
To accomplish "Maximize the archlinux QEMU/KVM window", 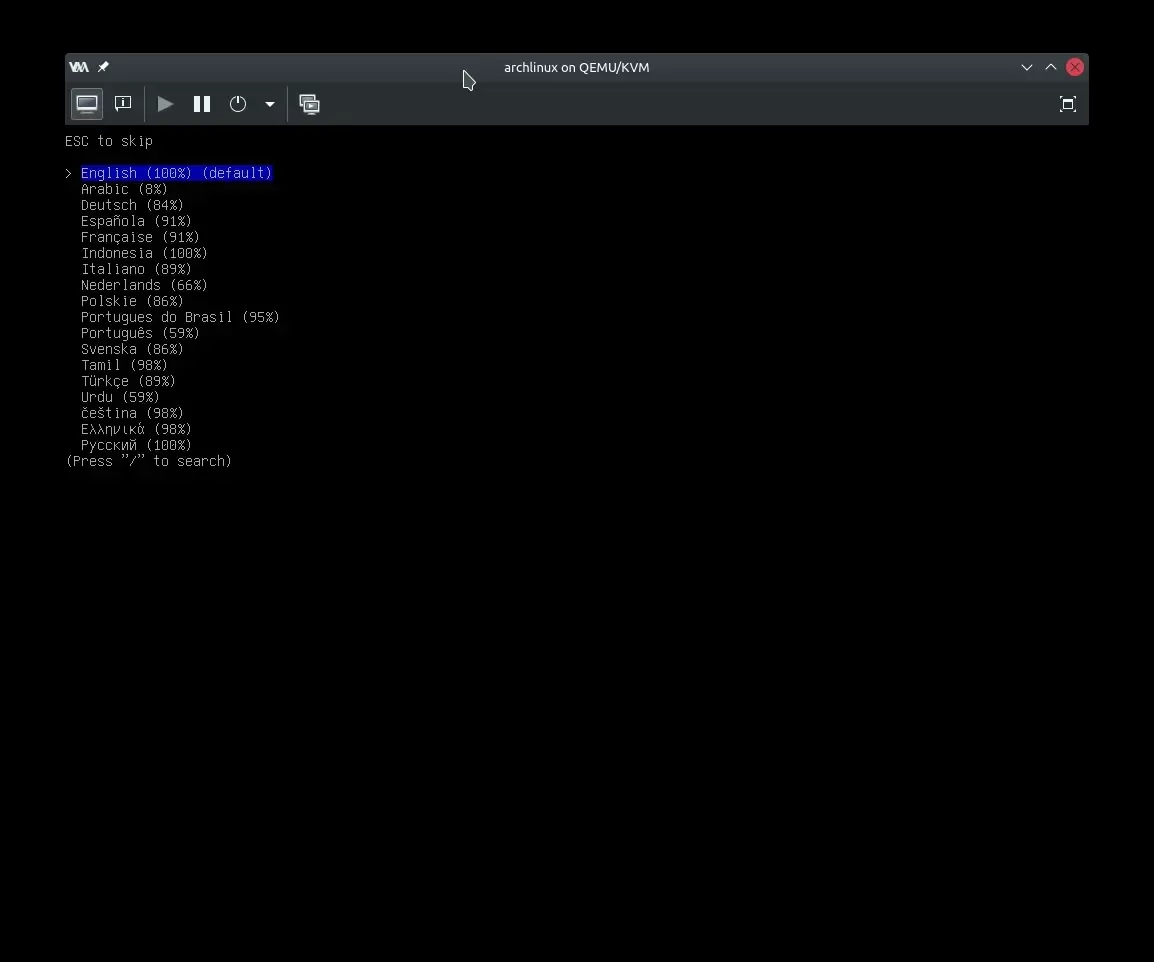I will click(1050, 67).
